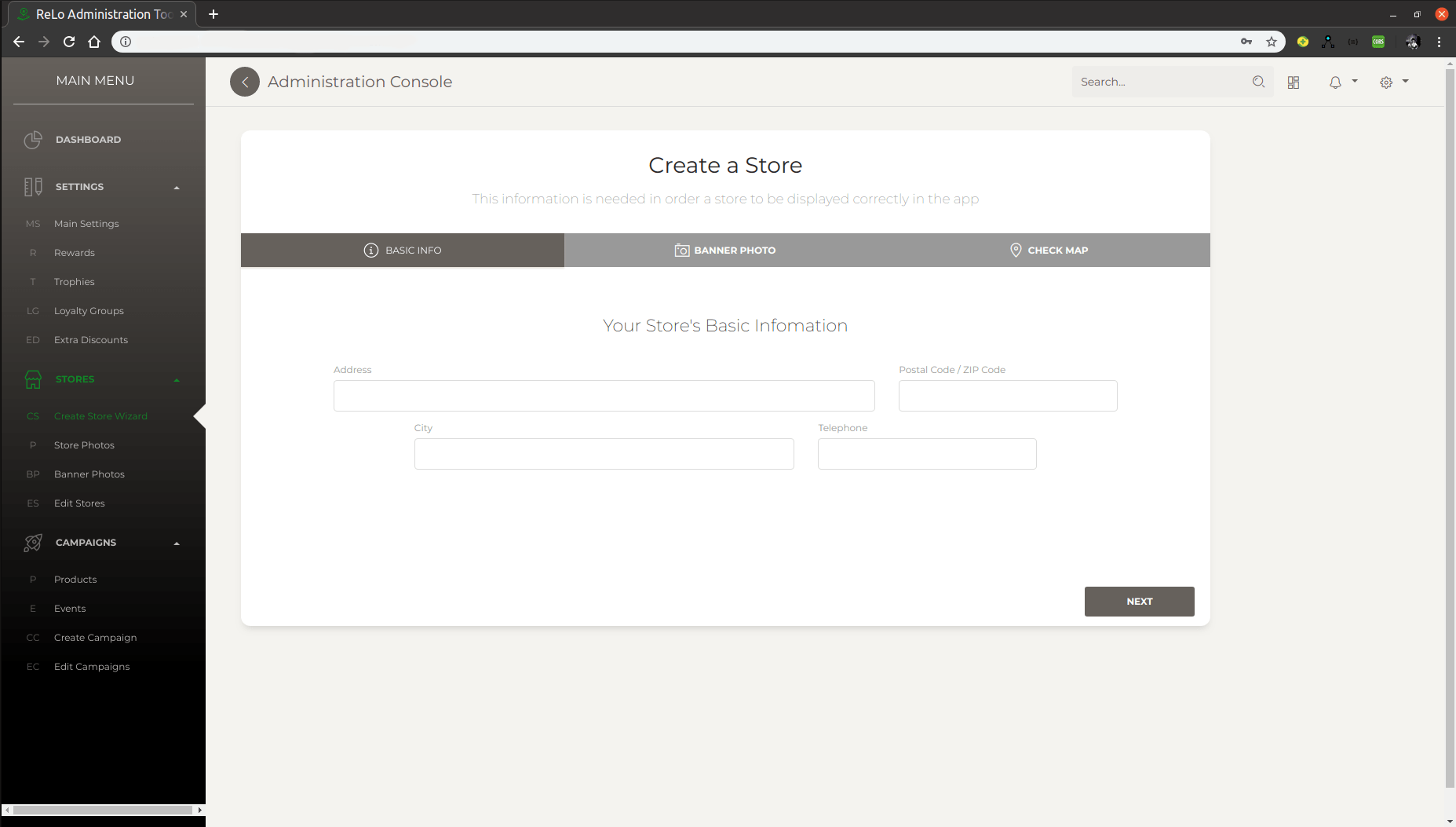Bookmark the page using the star icon

(x=1271, y=42)
